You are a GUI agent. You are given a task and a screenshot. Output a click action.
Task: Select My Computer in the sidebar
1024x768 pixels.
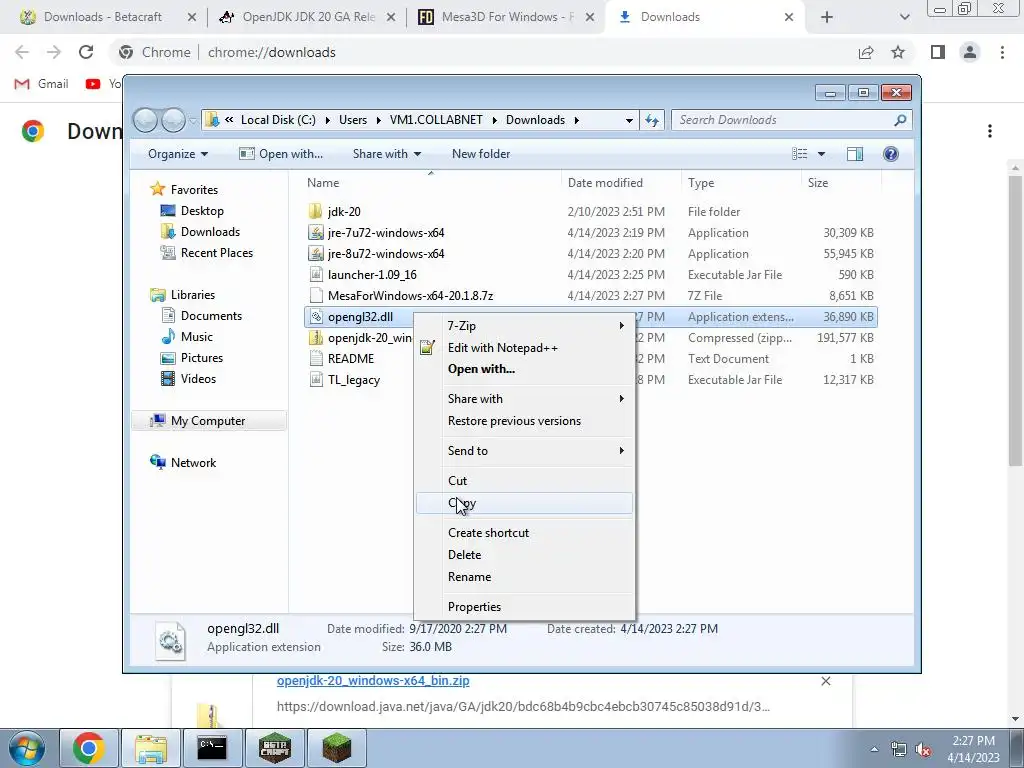point(208,421)
